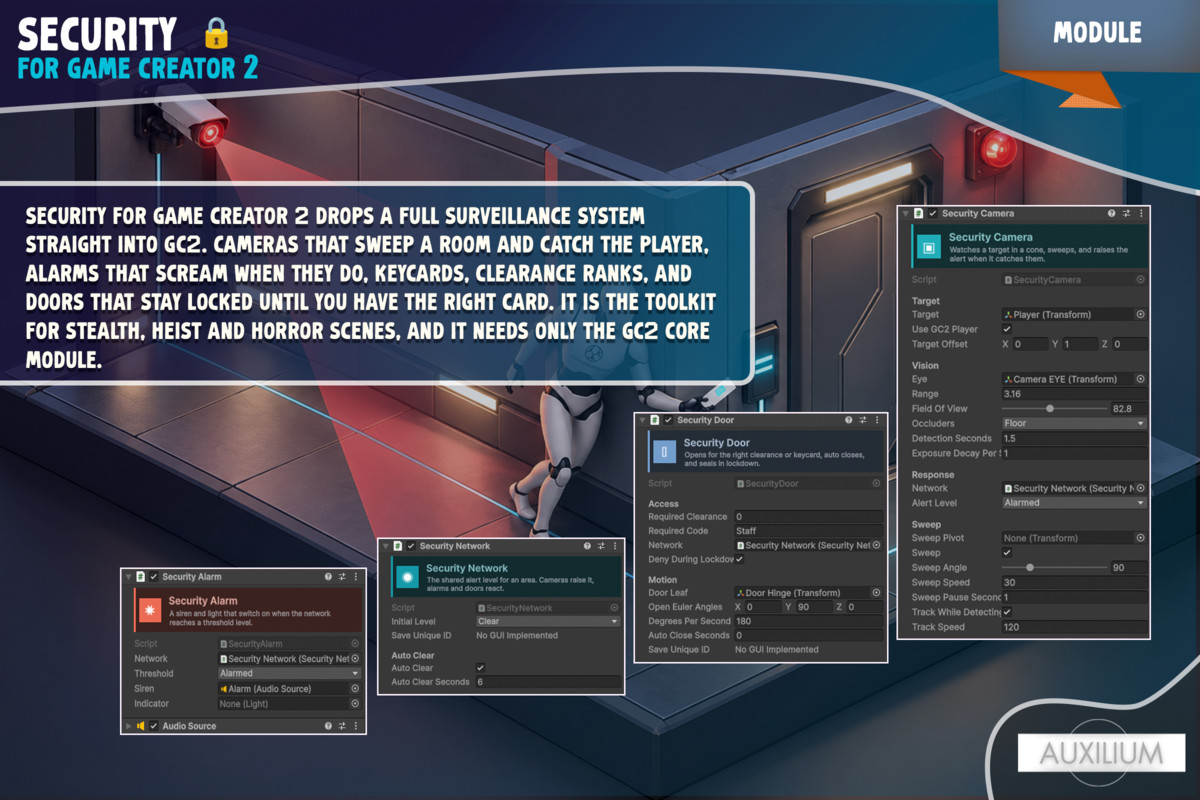Collapse the Security Camera component foldout
The width and height of the screenshot is (1200, 800).
tap(905, 213)
